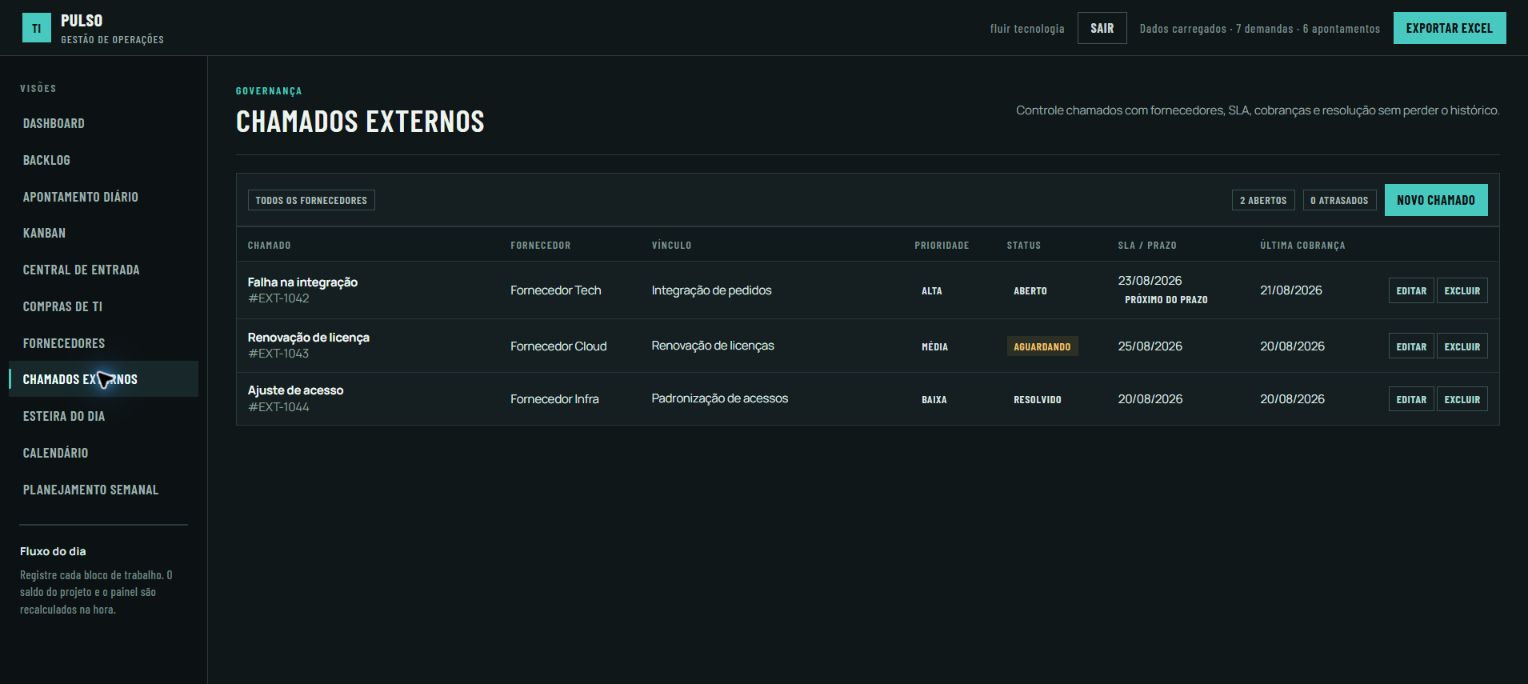Click Padronização de acessos cell

click(720, 398)
